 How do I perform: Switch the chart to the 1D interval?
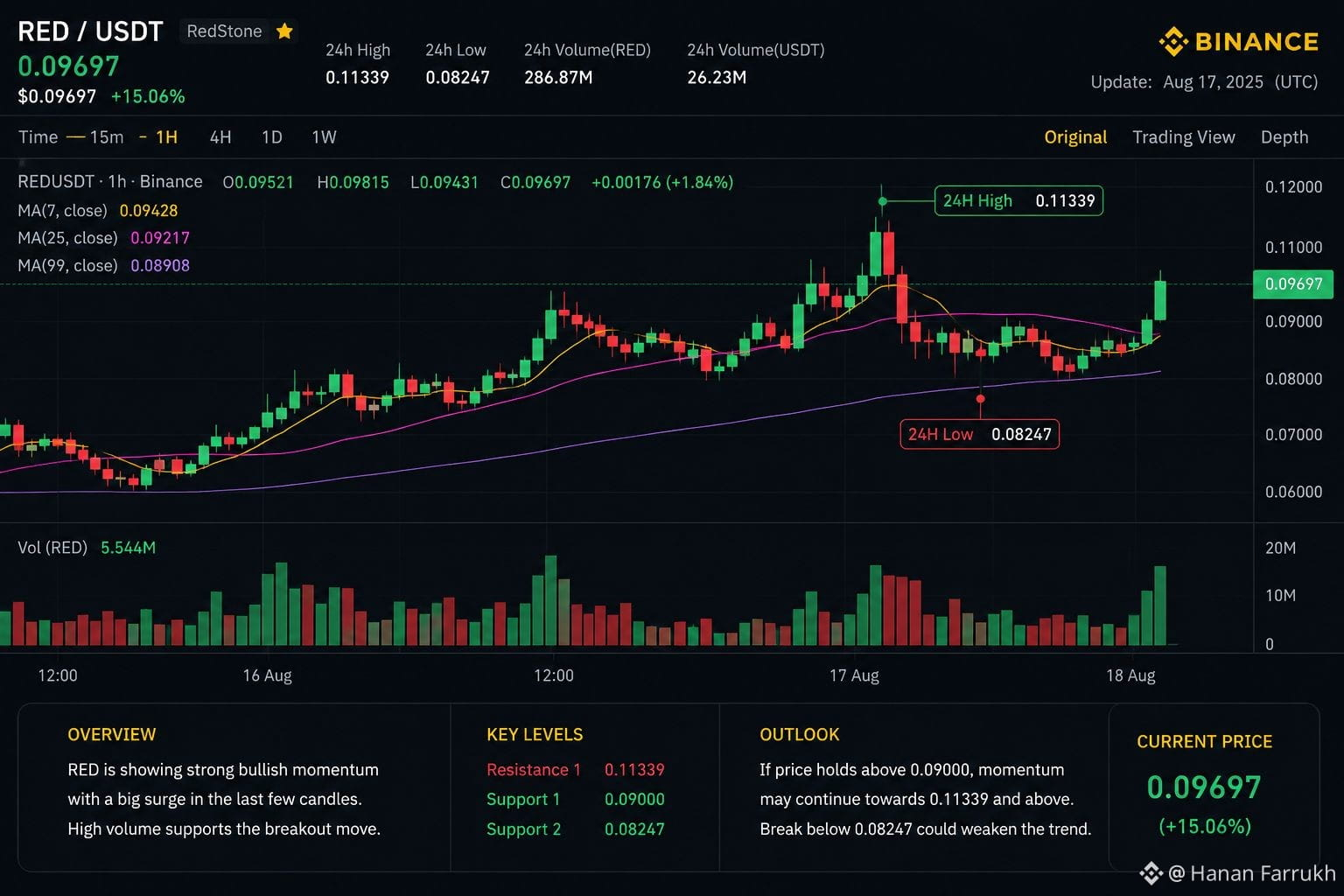pyautogui.click(x=272, y=137)
